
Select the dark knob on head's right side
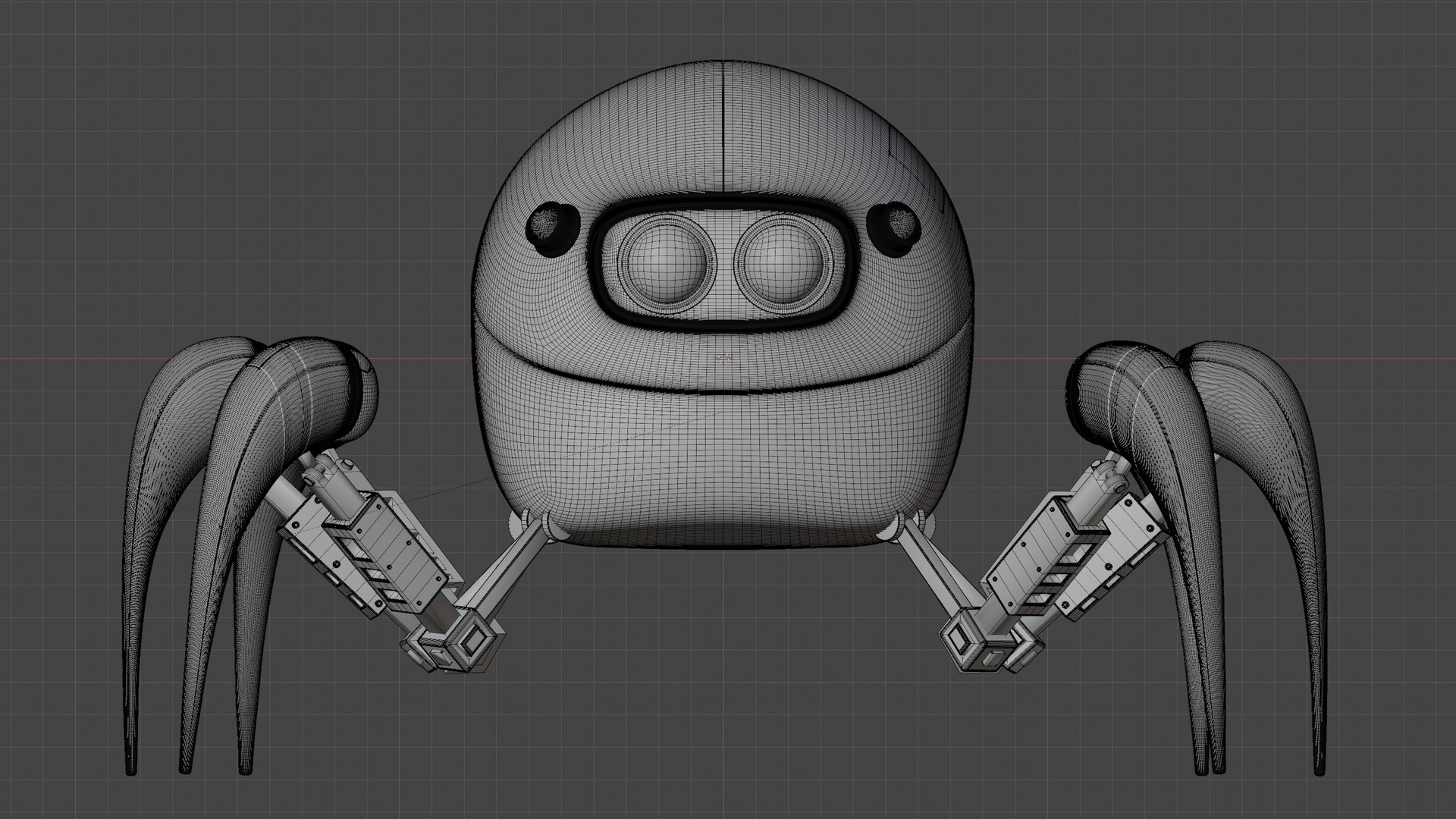click(895, 227)
